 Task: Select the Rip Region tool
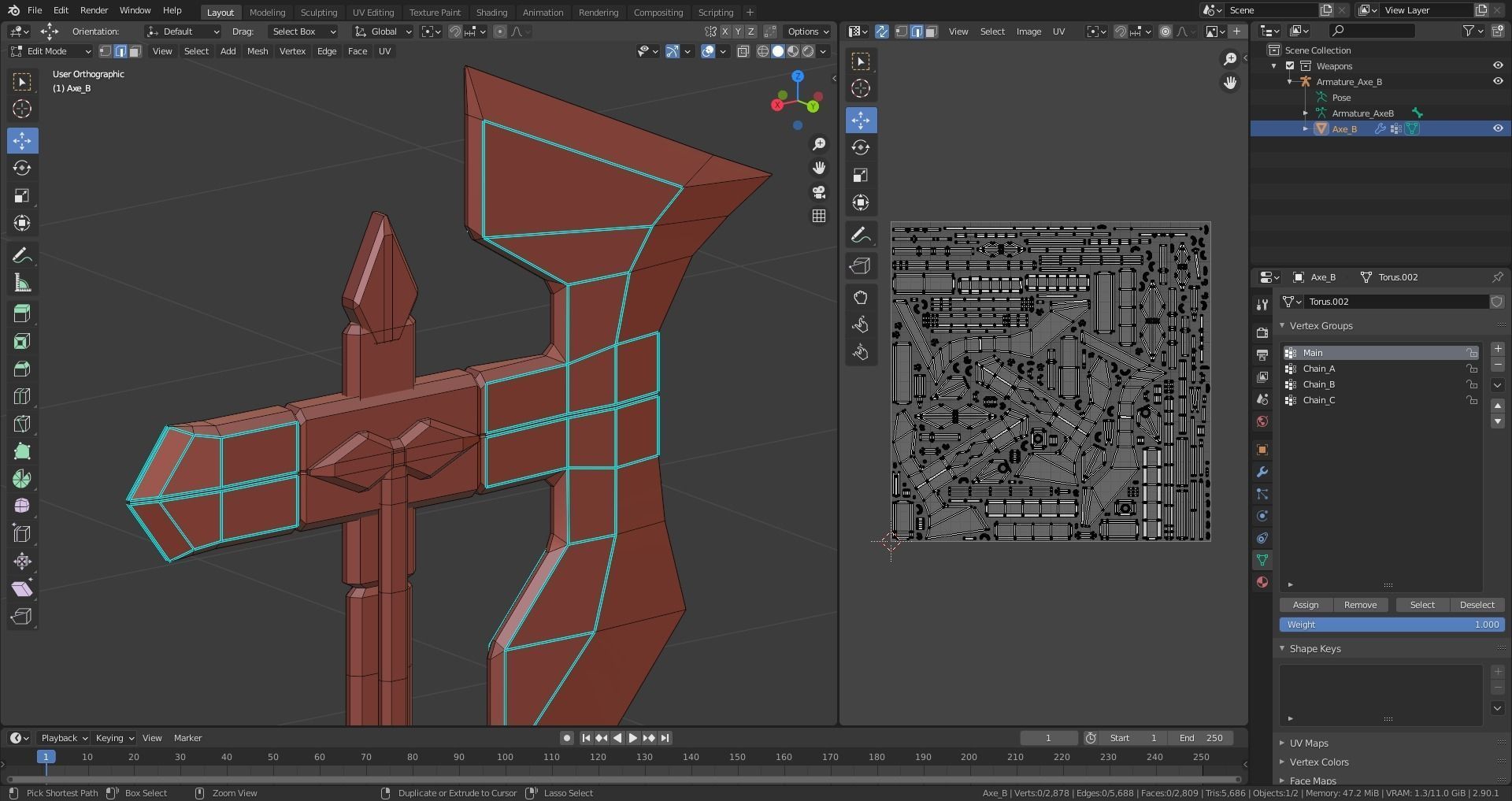coord(22,616)
